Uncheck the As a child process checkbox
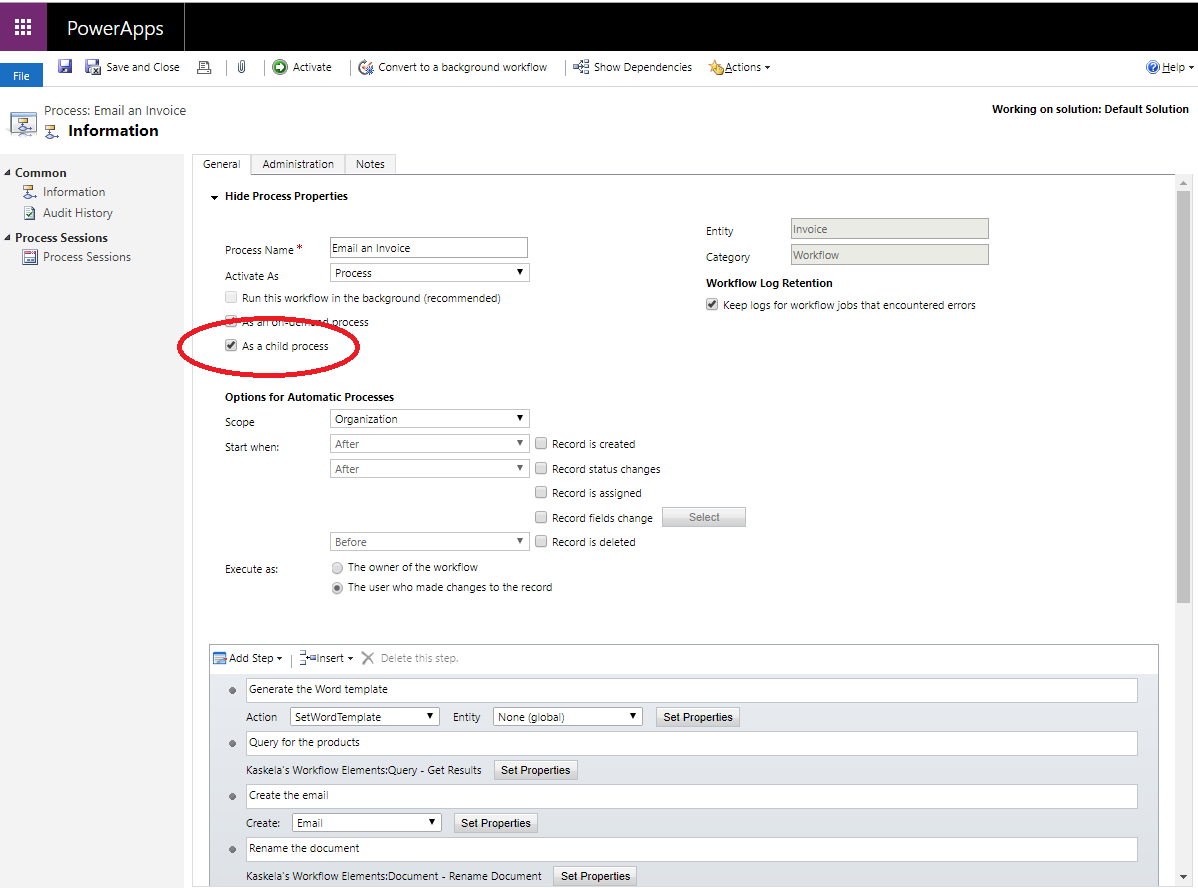1198x888 pixels. [232, 346]
